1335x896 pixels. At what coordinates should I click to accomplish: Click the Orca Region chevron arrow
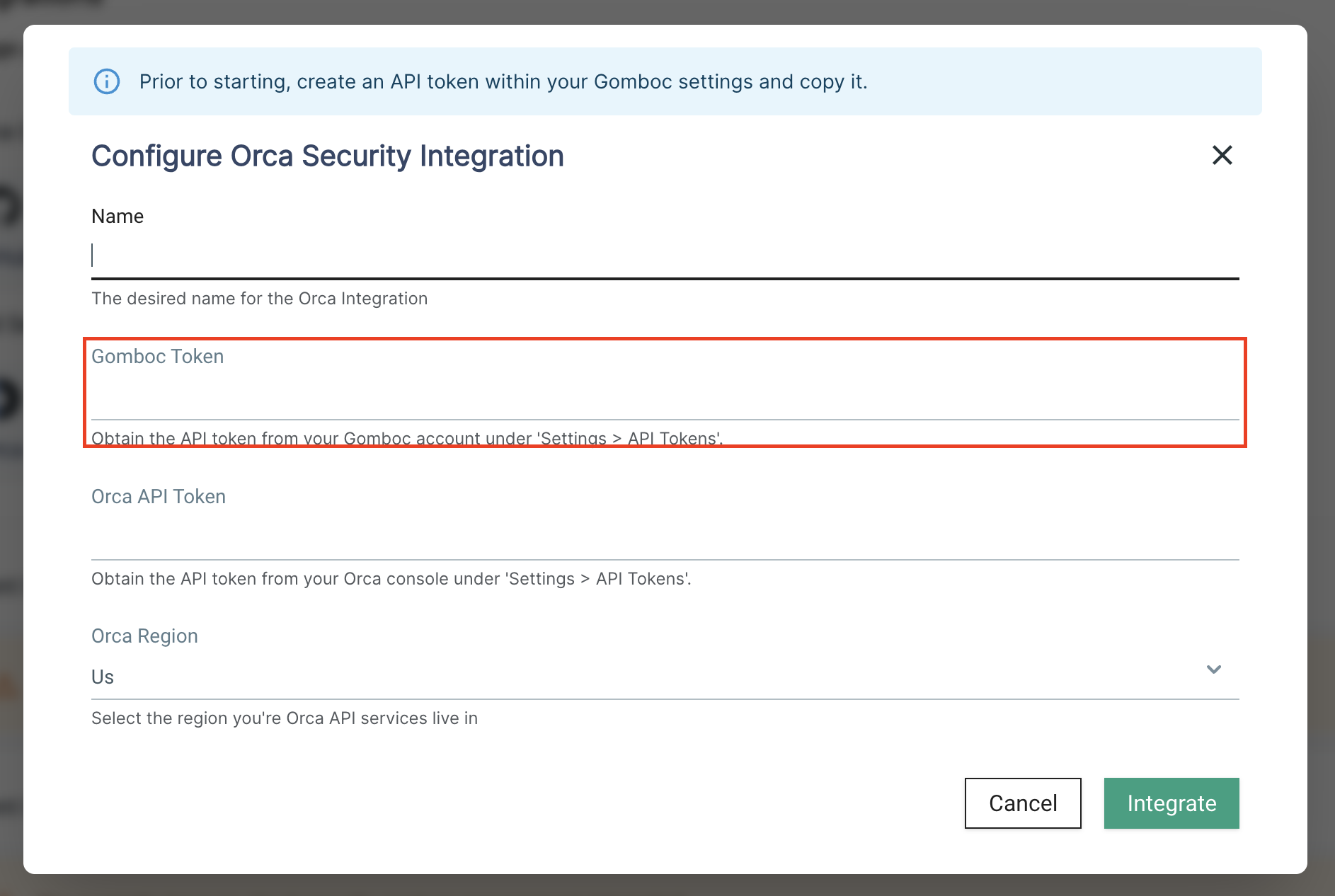pos(1214,670)
